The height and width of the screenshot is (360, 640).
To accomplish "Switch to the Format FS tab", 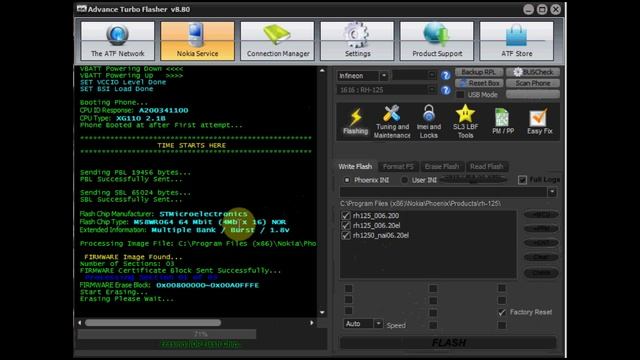I will pyautogui.click(x=398, y=167).
